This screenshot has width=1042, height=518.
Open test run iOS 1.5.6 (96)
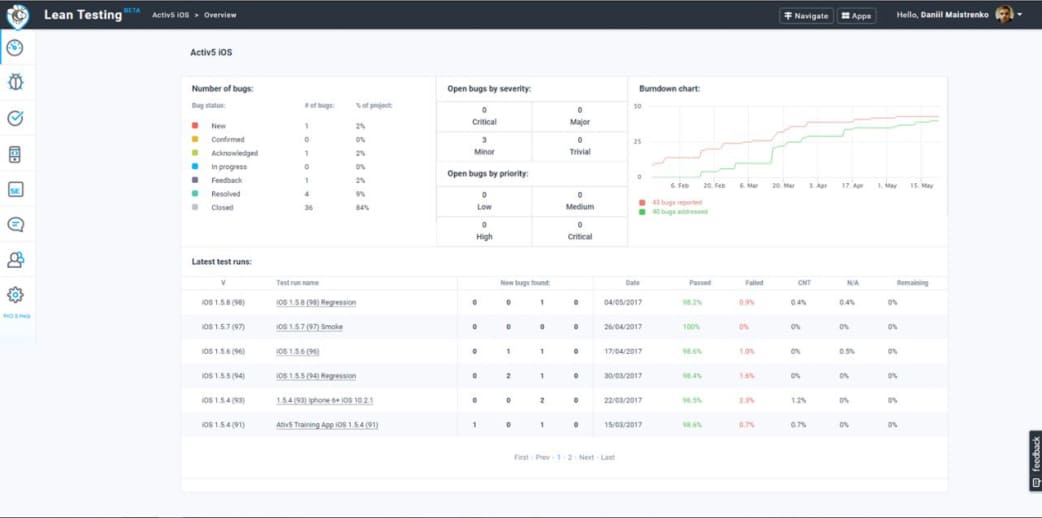pos(298,351)
